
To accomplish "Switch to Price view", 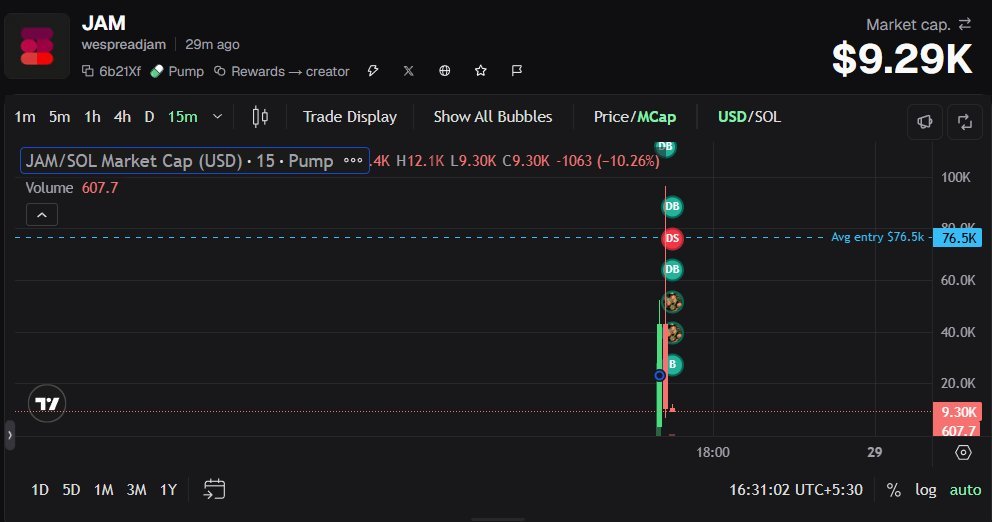I will coord(611,116).
